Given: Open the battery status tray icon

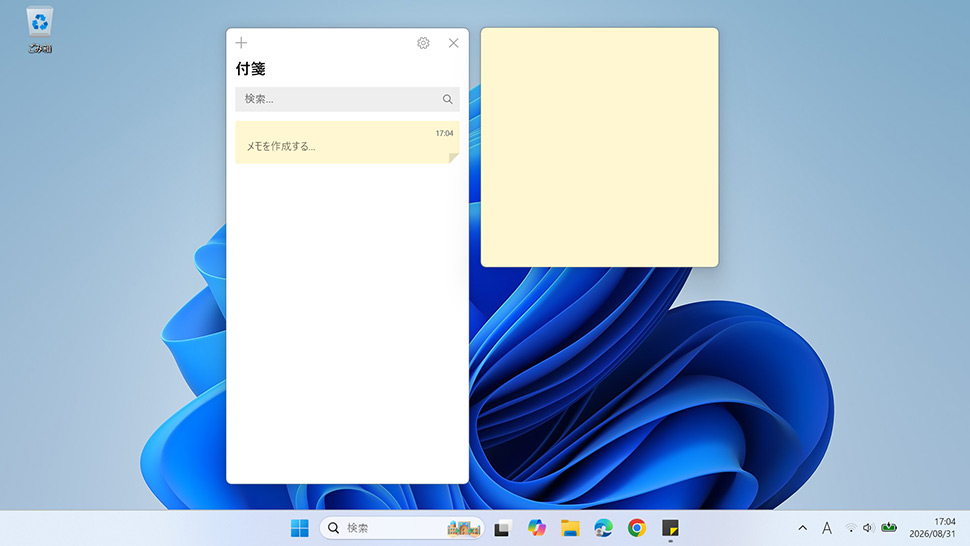Looking at the screenshot, I should tap(889, 527).
